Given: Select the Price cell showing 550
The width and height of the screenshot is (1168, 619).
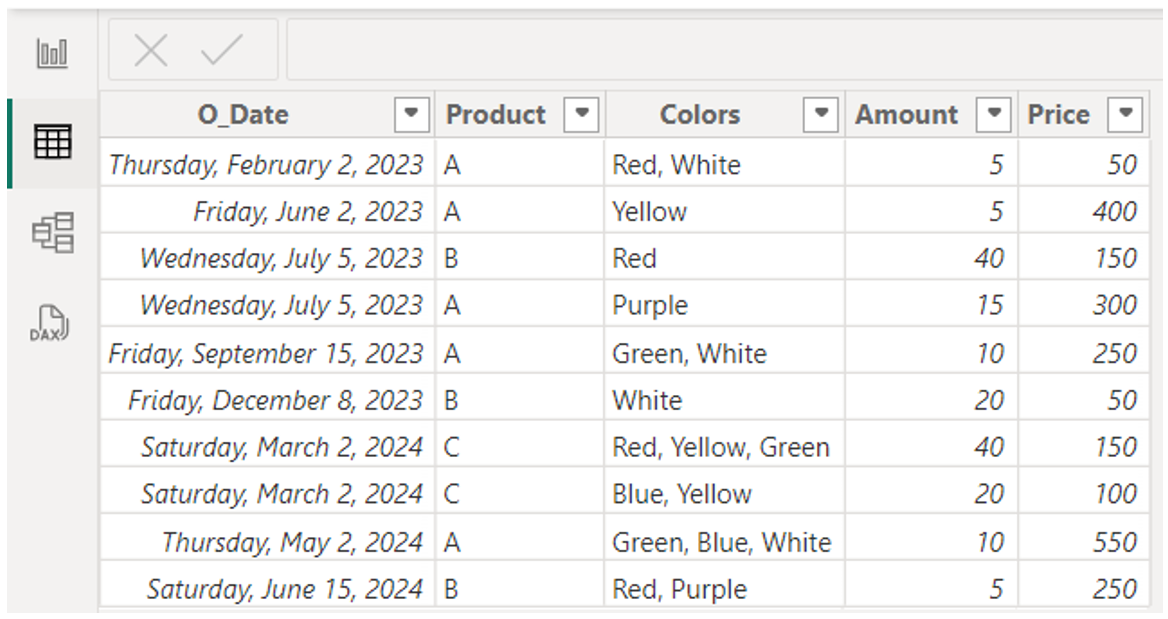Looking at the screenshot, I should (1084, 542).
